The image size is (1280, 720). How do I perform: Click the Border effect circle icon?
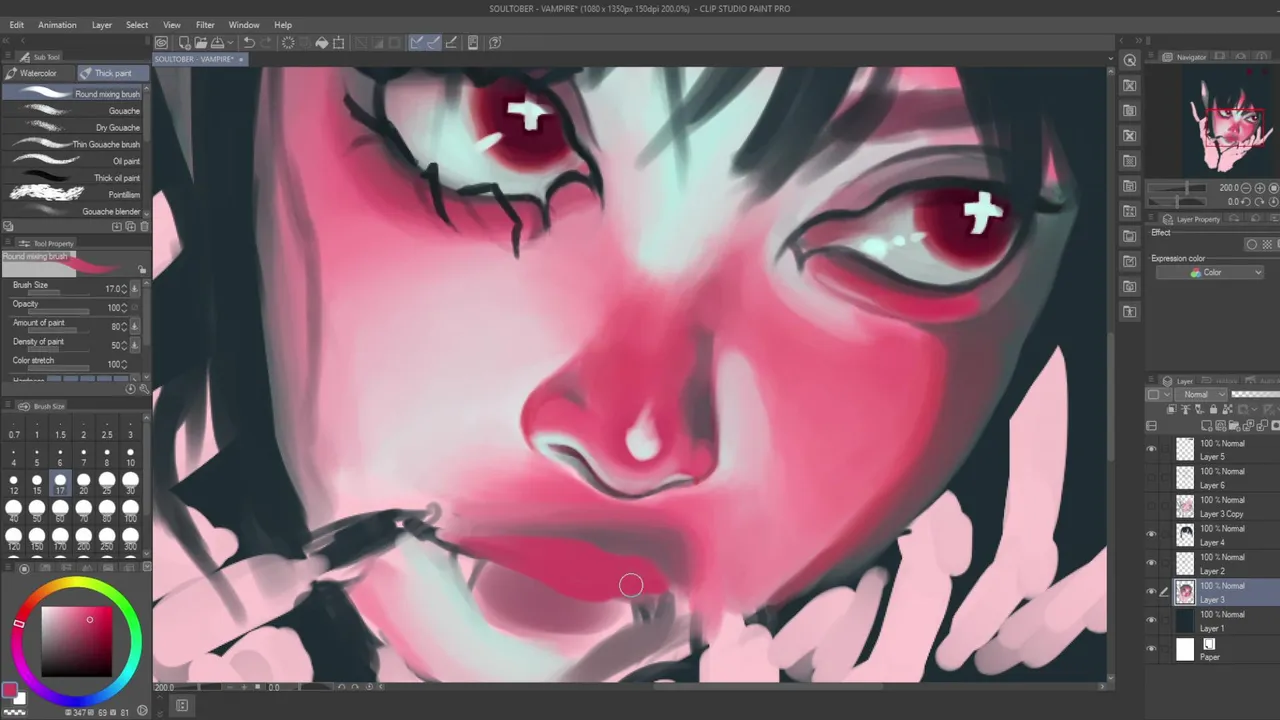[x=1251, y=244]
